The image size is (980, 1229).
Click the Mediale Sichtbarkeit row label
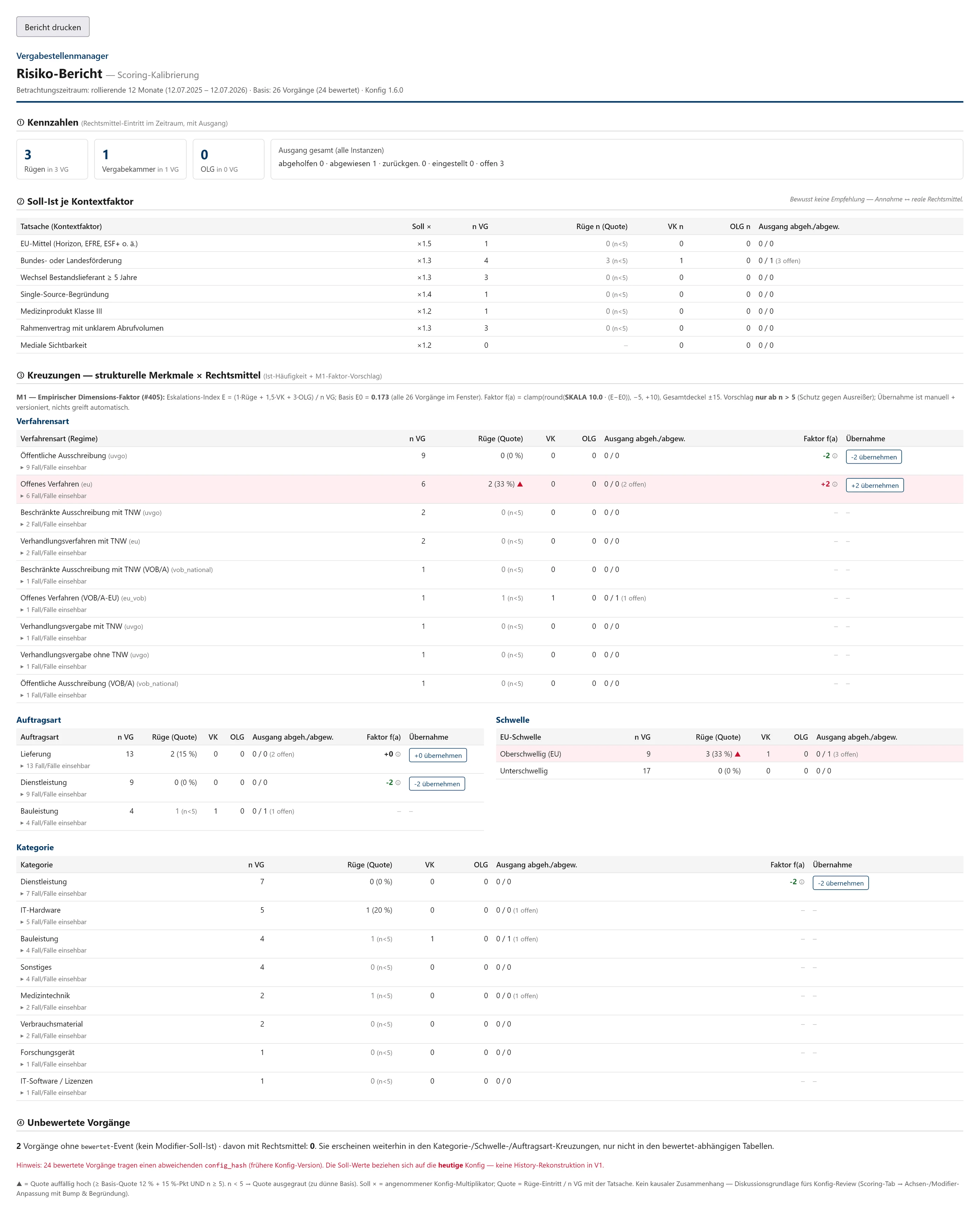pyautogui.click(x=54, y=345)
